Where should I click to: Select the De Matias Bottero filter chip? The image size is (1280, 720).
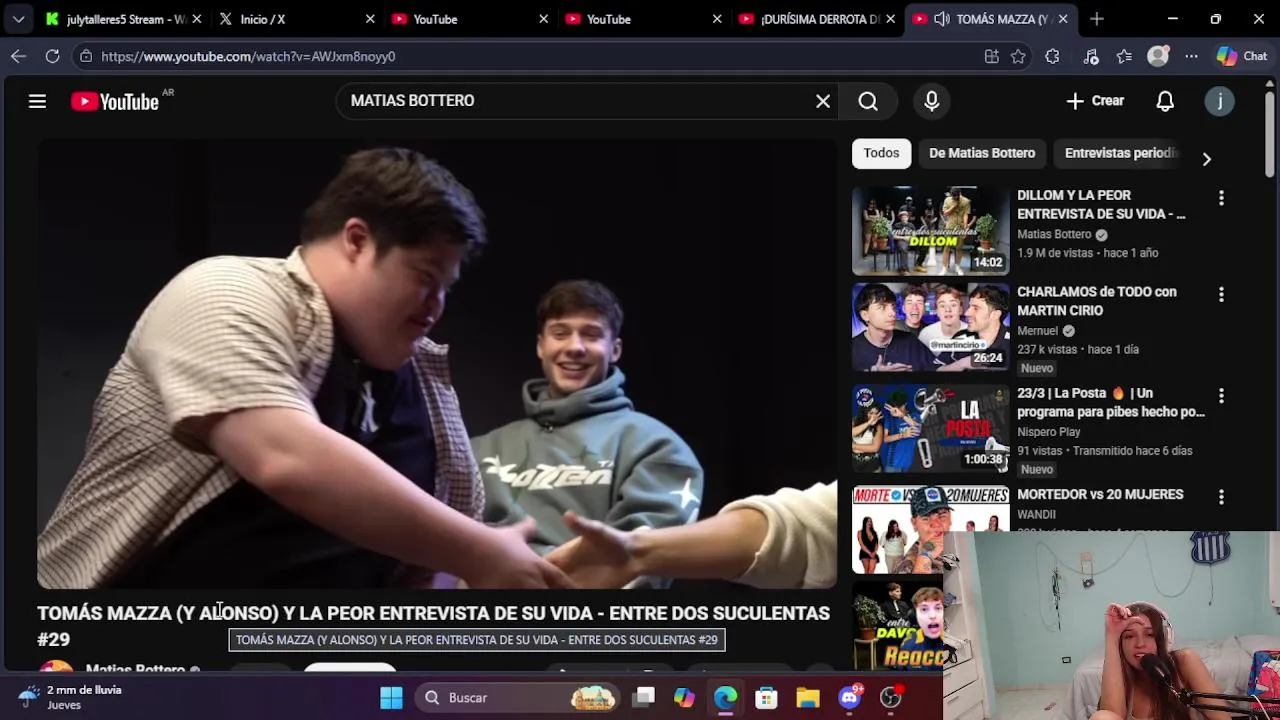982,153
